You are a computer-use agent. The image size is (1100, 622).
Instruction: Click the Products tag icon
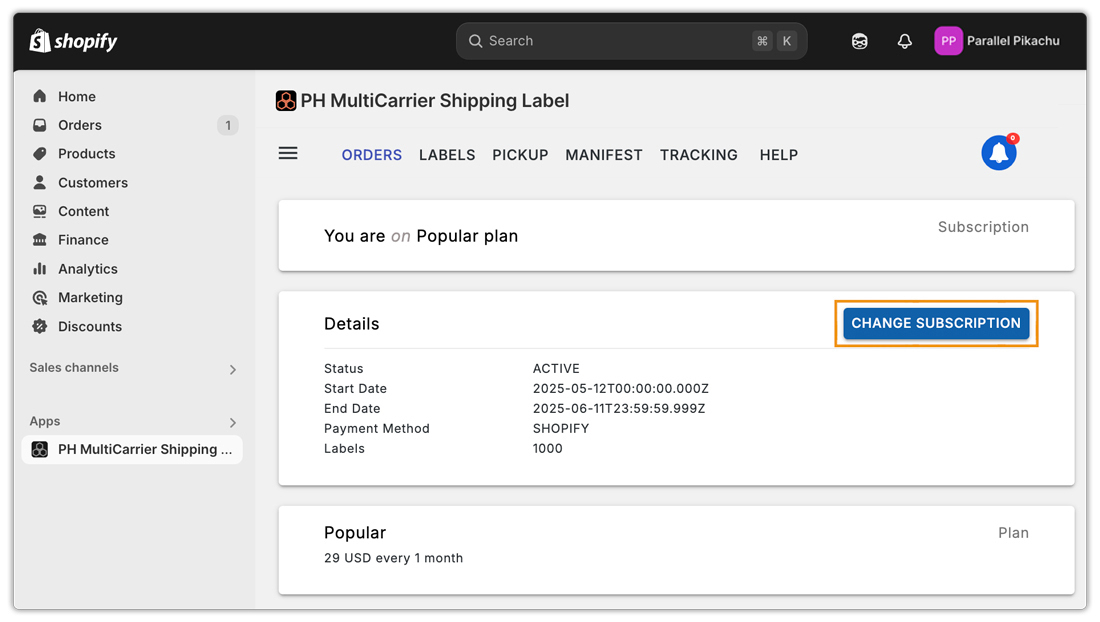pos(40,154)
